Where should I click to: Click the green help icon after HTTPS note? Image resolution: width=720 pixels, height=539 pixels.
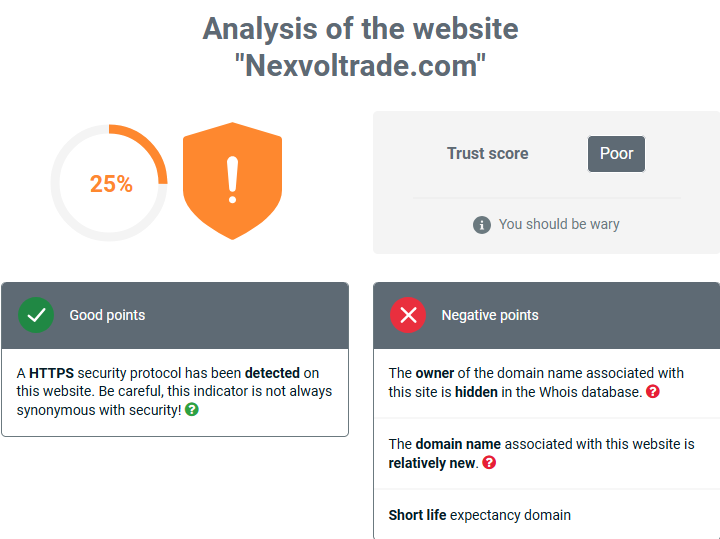(192, 410)
